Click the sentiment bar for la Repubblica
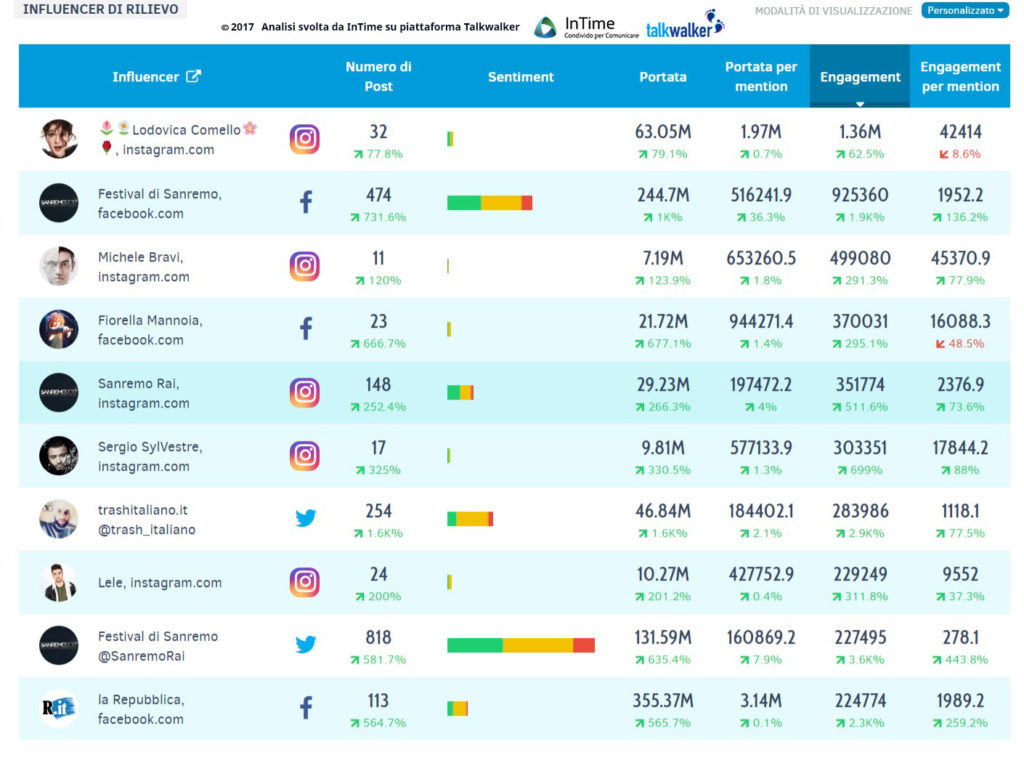 coord(458,708)
